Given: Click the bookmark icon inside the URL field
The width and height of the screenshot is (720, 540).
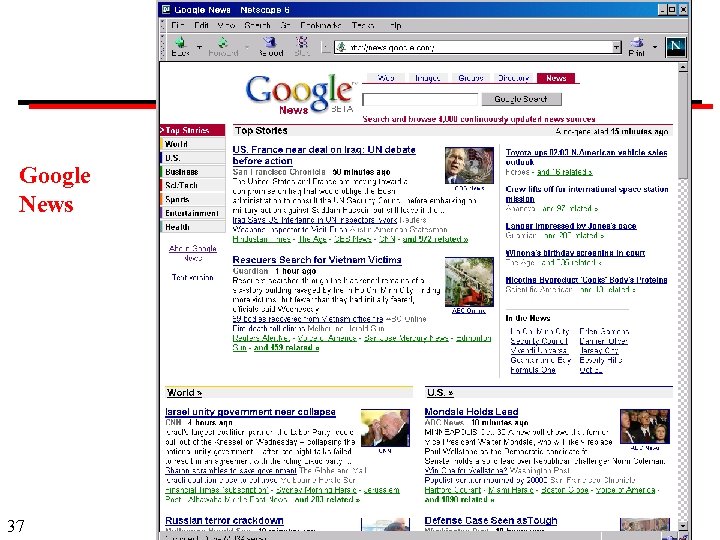Looking at the screenshot, I should click(341, 47).
